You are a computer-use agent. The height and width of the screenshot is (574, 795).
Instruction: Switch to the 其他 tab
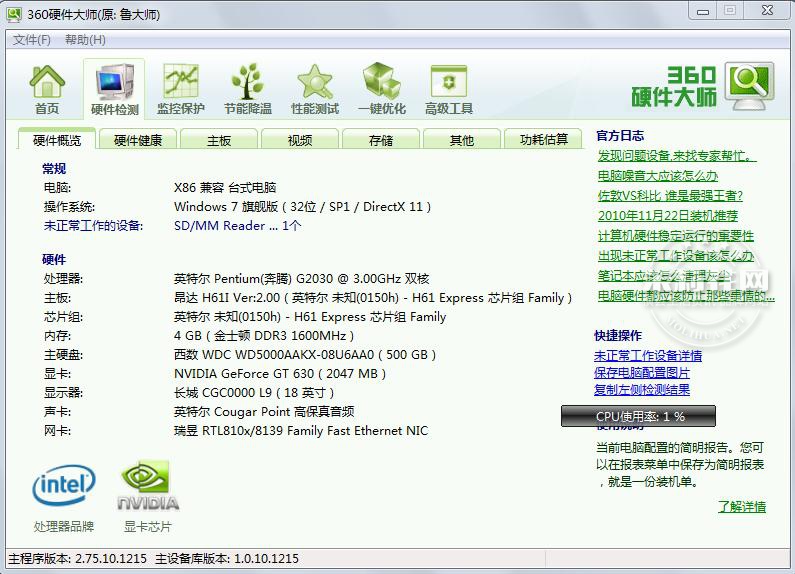coord(461,139)
